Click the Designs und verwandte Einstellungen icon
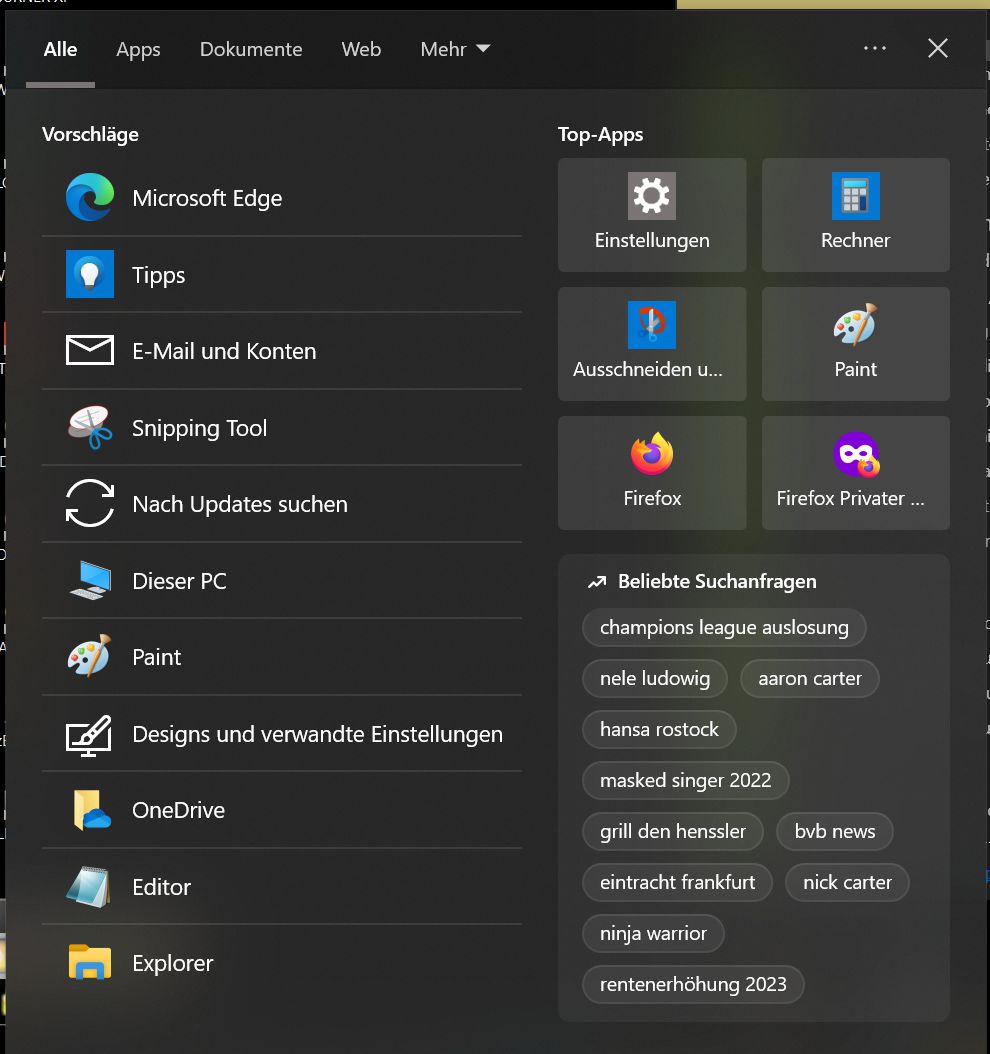Image resolution: width=990 pixels, height=1054 pixels. click(x=89, y=735)
